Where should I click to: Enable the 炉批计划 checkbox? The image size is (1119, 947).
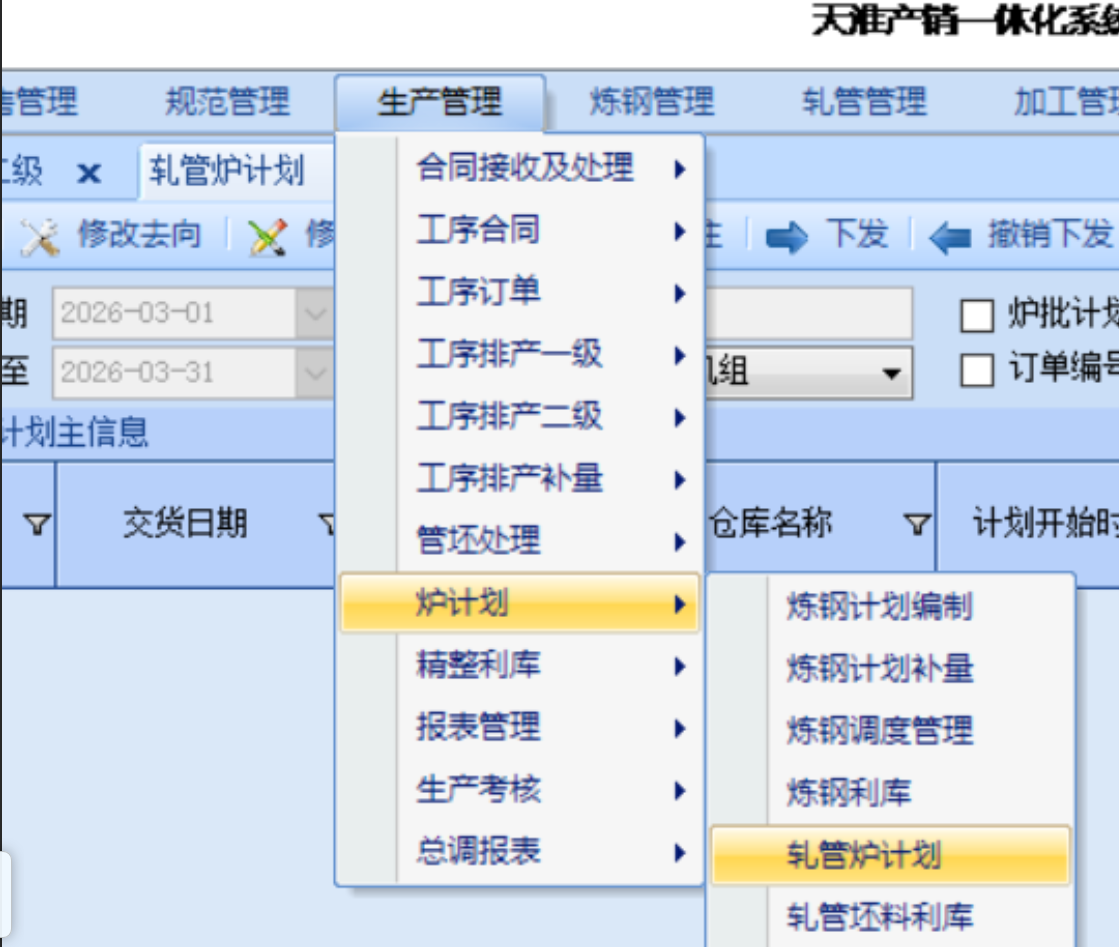[x=976, y=316]
